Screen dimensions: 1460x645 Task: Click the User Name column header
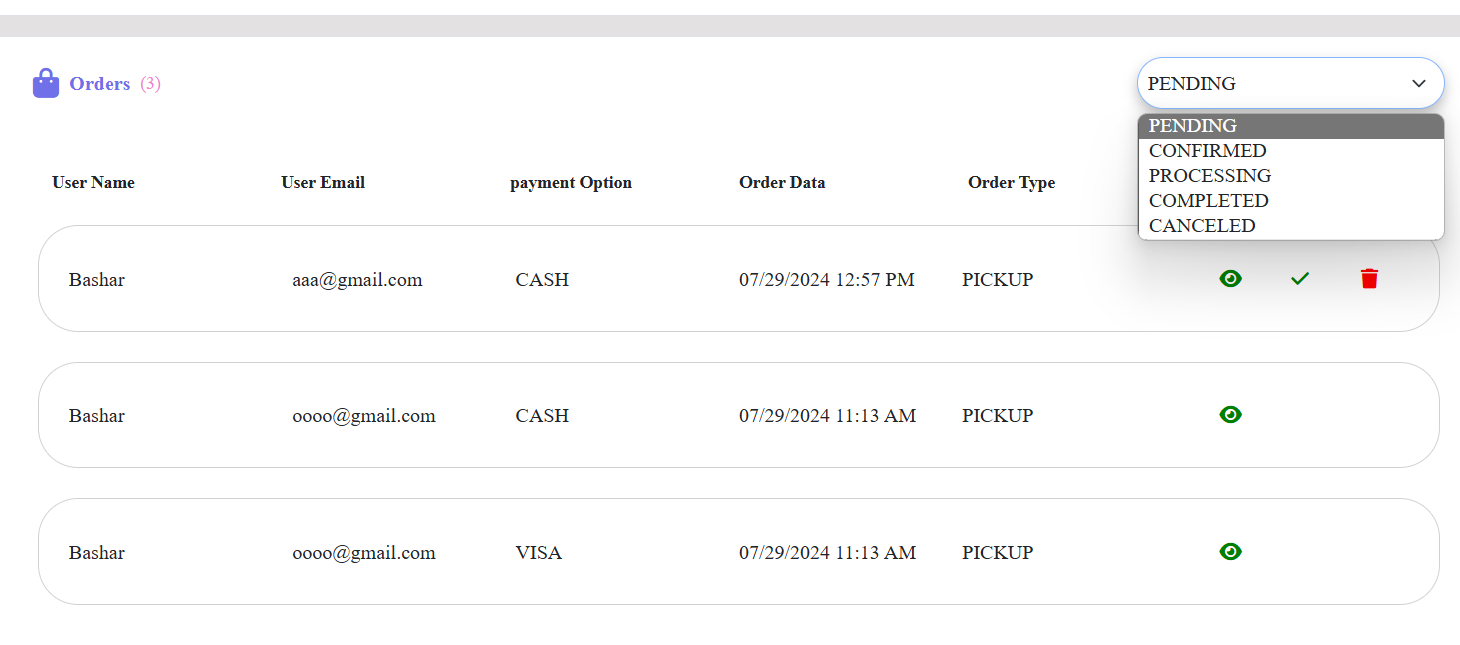coord(93,182)
